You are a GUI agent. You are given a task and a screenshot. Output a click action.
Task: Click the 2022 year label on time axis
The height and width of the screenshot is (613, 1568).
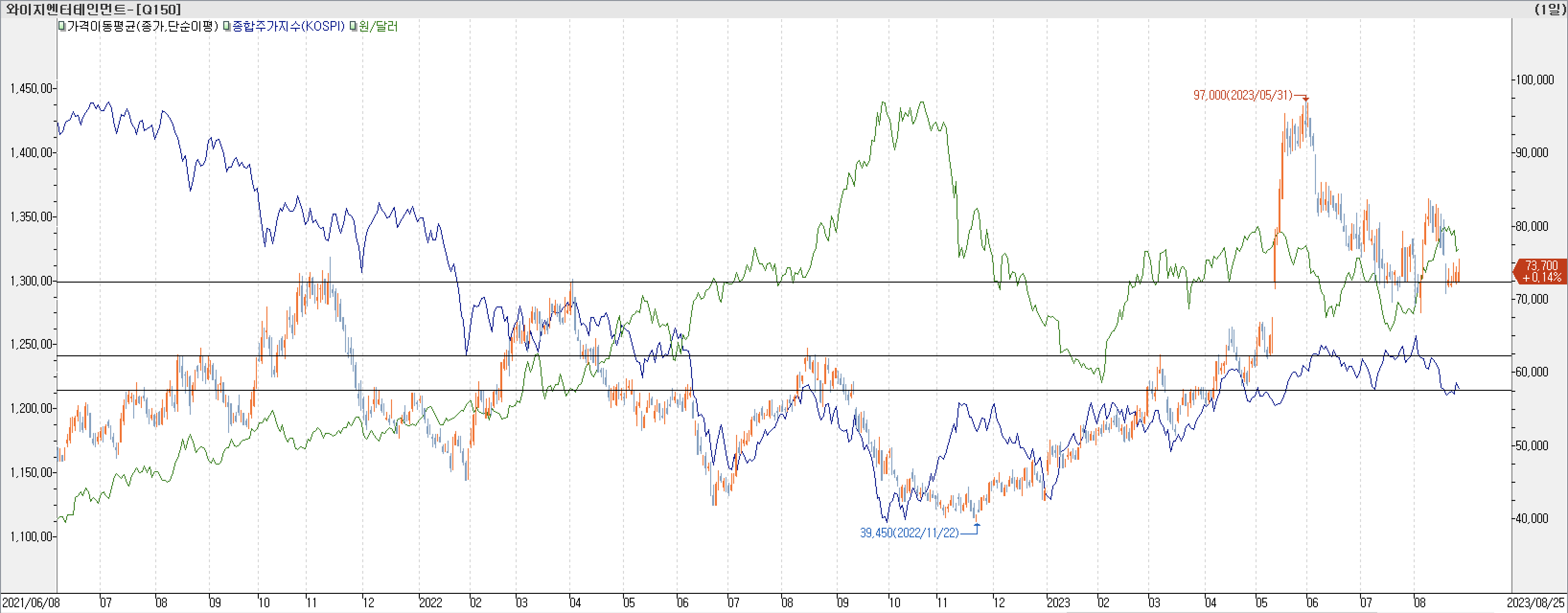point(430,602)
